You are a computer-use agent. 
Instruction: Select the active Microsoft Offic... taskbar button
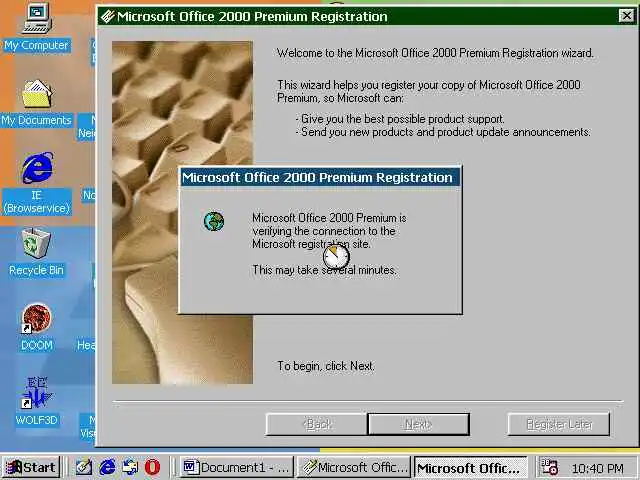coord(471,467)
